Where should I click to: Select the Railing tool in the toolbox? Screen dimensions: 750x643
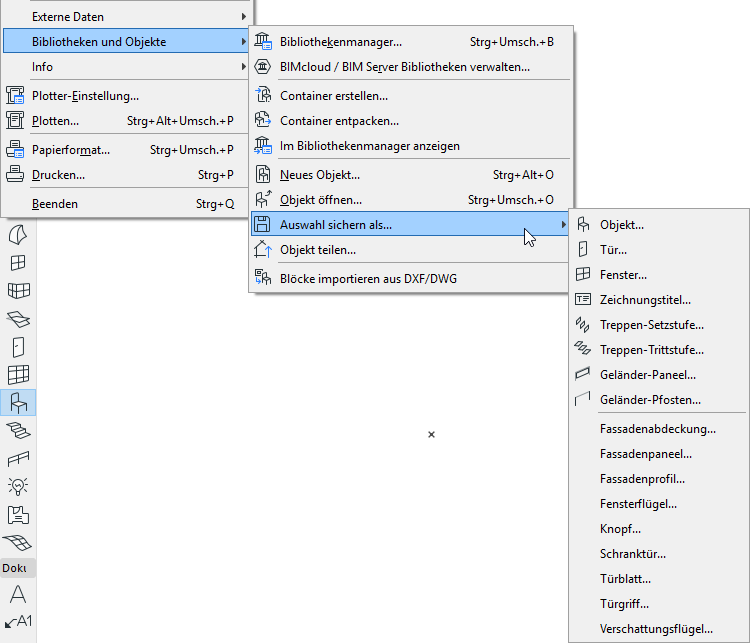click(19, 458)
